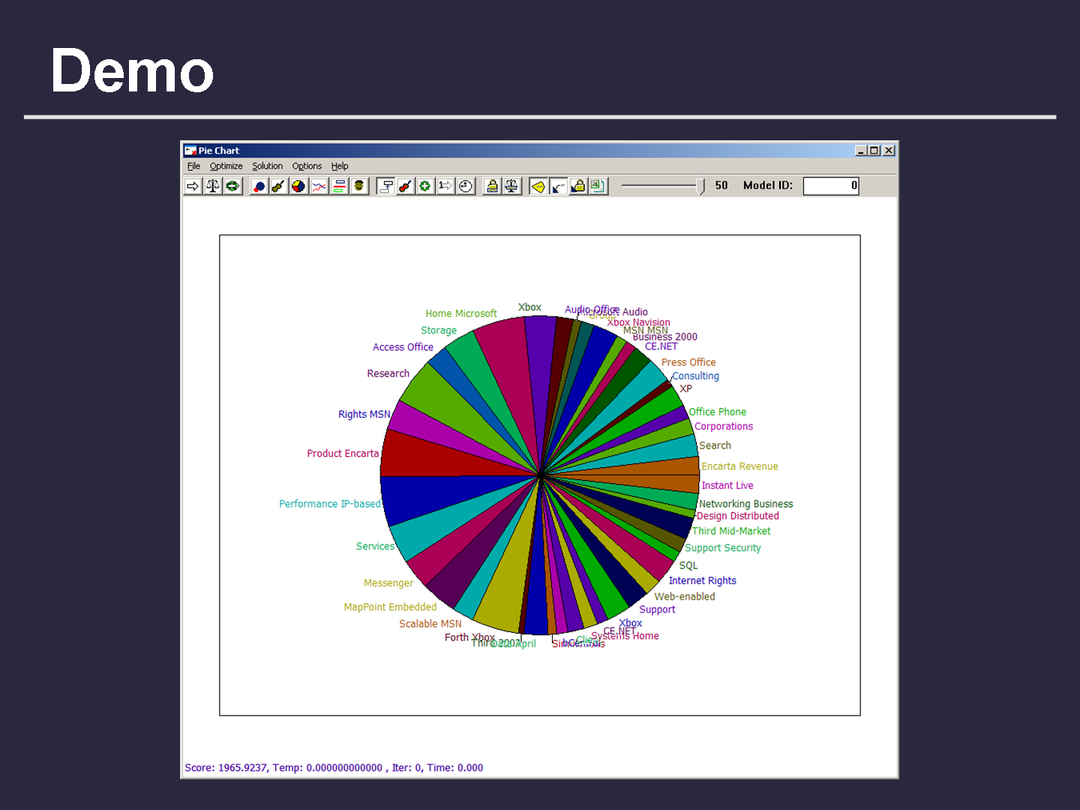Image resolution: width=1080 pixels, height=810 pixels.
Task: Click the Model ID input field
Action: point(830,186)
